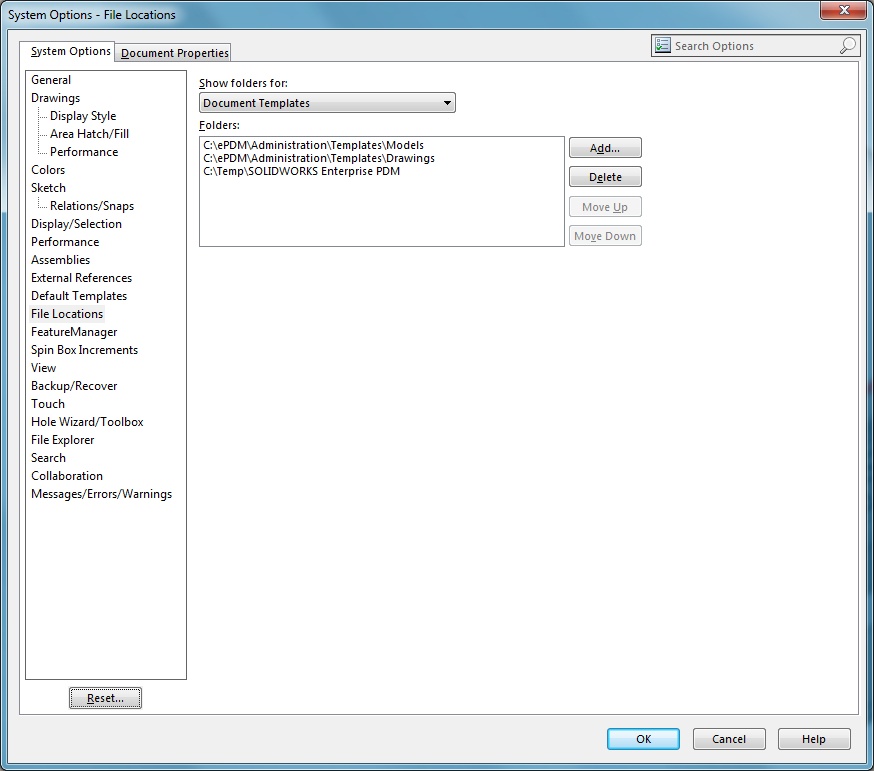The image size is (874, 771).
Task: Select Backup/Recover category
Action: point(74,386)
